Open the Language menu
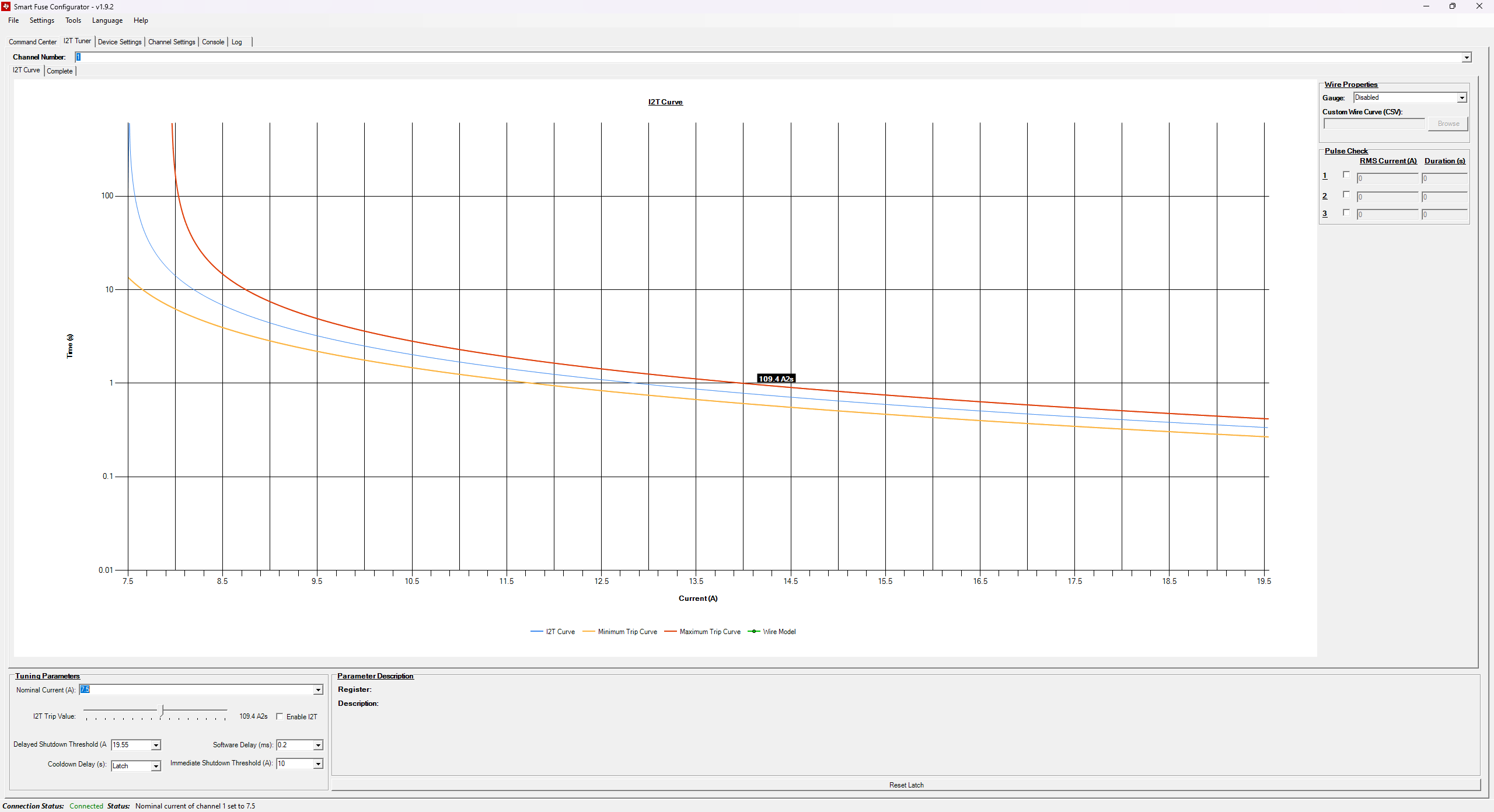1494x812 pixels. click(x=107, y=20)
